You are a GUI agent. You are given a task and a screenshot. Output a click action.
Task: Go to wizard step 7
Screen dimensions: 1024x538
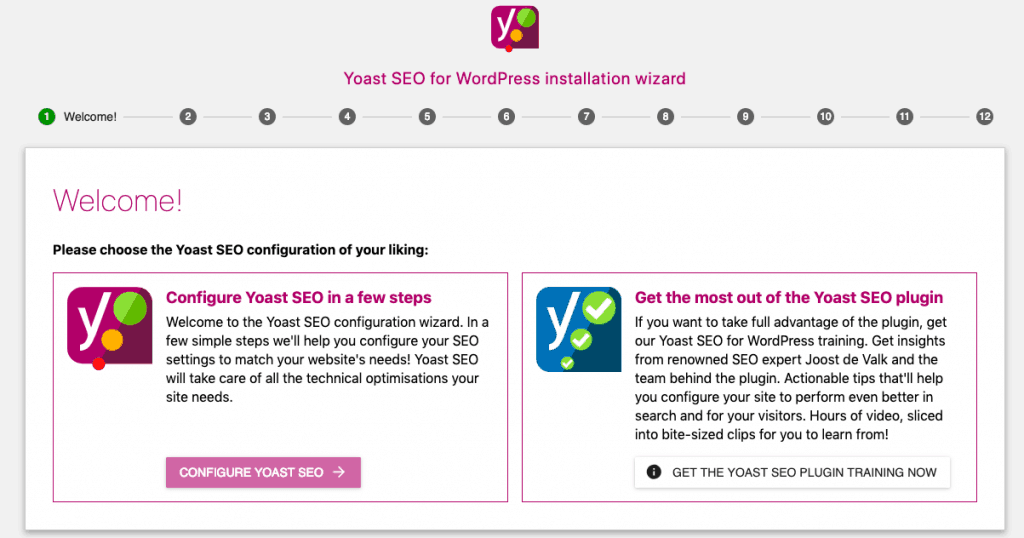coord(586,117)
